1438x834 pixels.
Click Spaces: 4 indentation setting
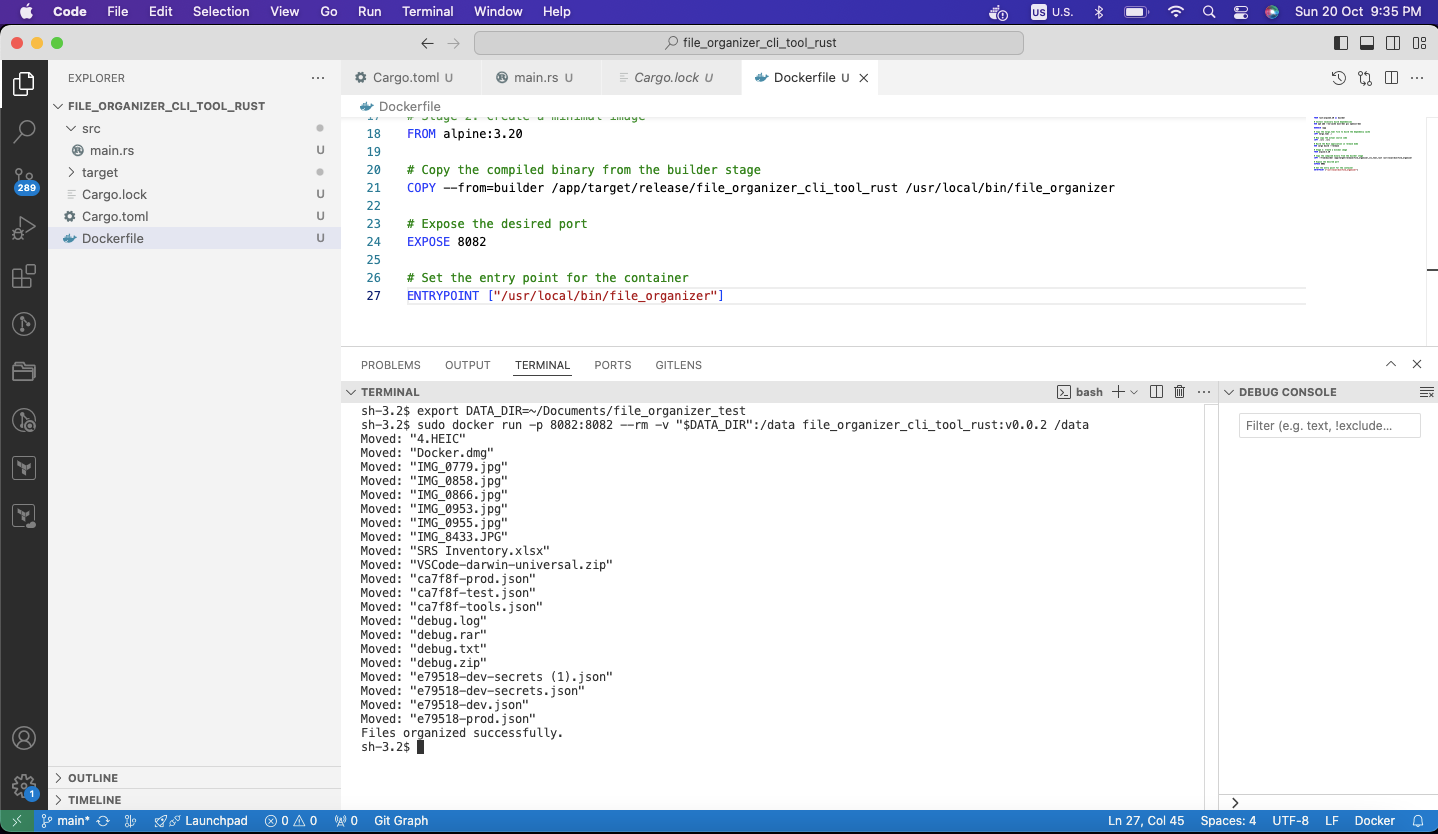(x=1228, y=821)
